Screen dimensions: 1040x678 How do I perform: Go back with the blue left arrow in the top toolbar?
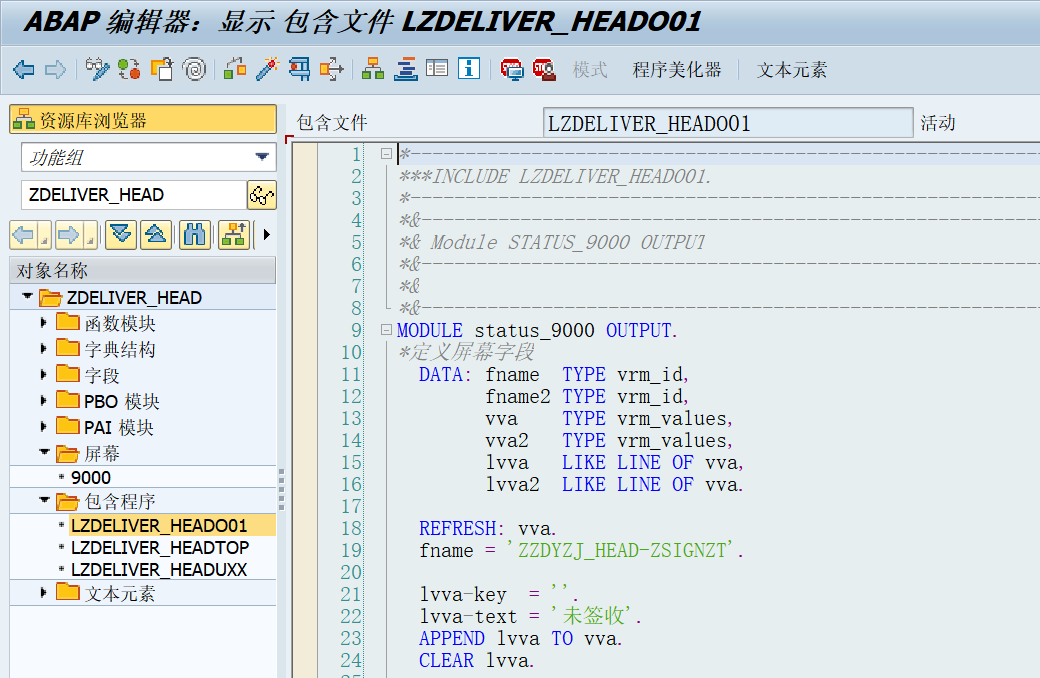pos(24,69)
